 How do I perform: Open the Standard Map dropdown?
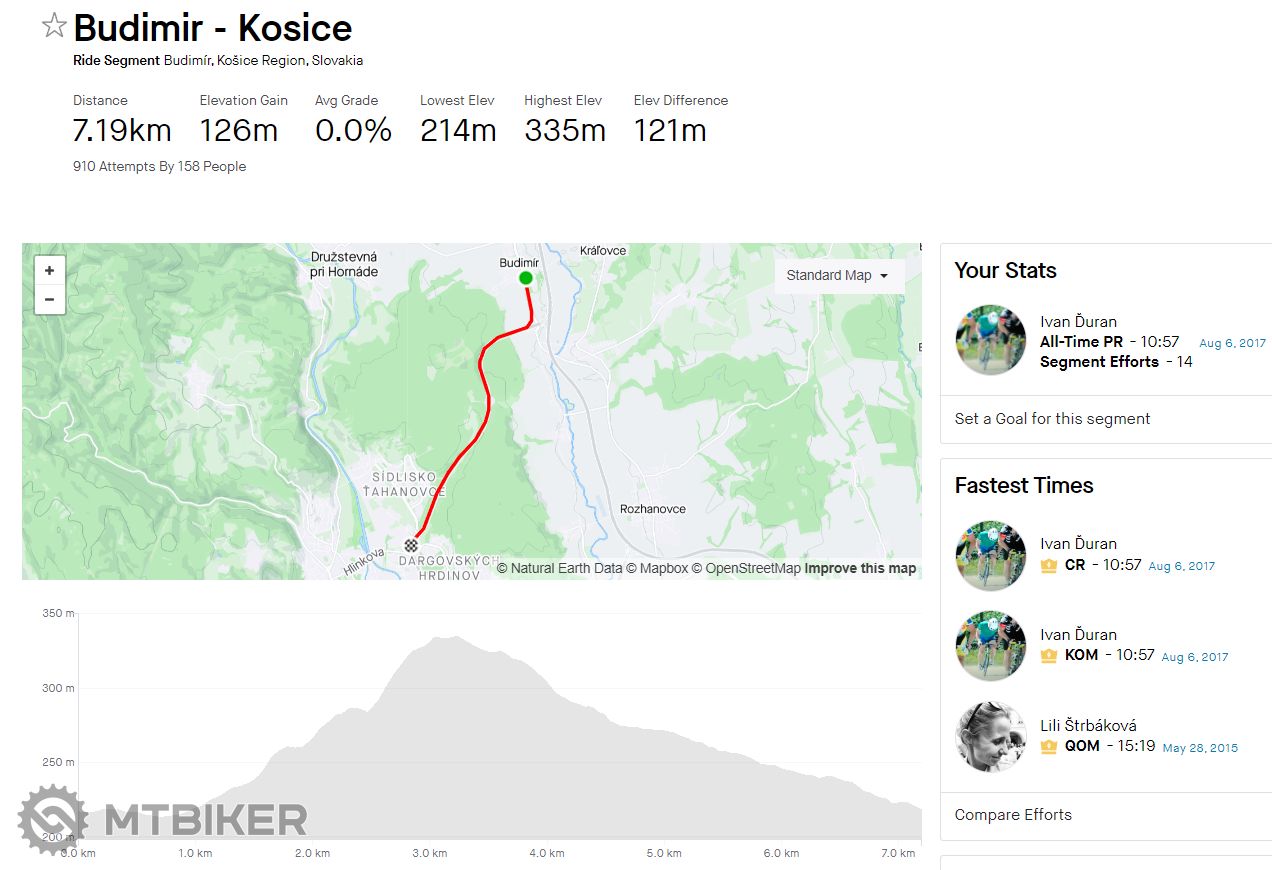tap(838, 275)
